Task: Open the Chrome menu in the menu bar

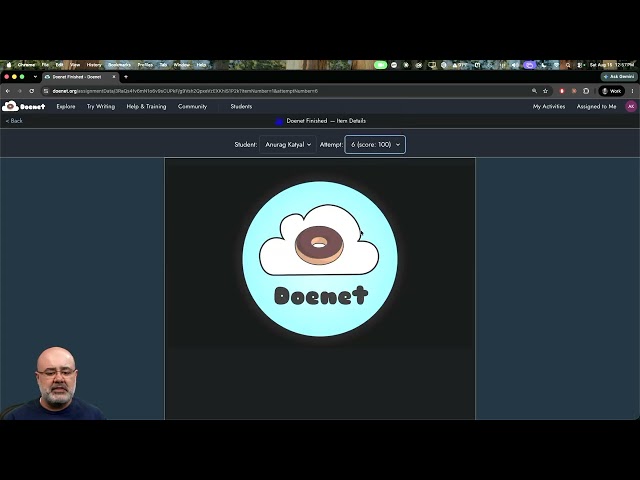Action: click(26, 65)
